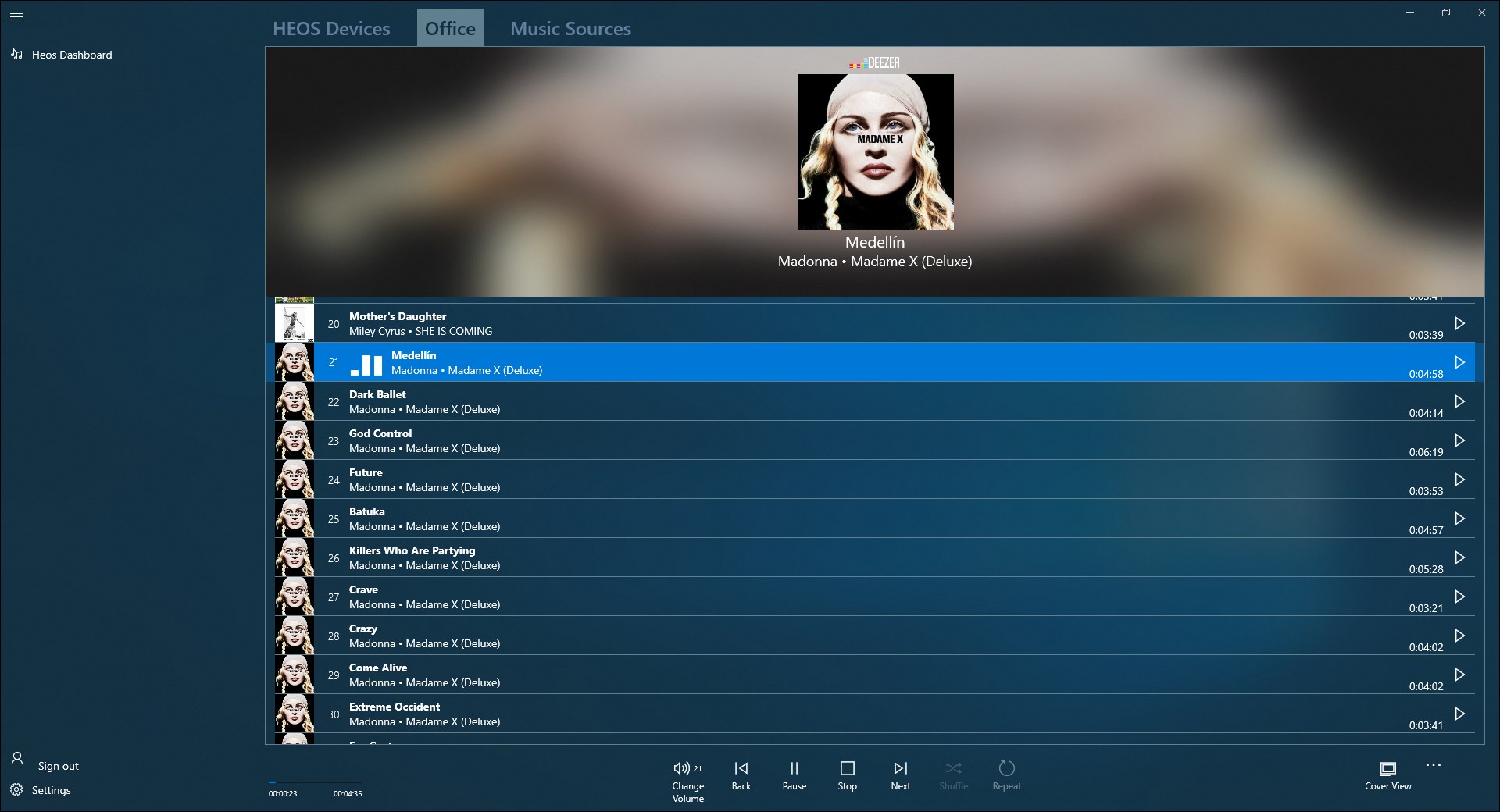The height and width of the screenshot is (812, 1500).
Task: Click the playback progress bar
Action: (x=315, y=782)
